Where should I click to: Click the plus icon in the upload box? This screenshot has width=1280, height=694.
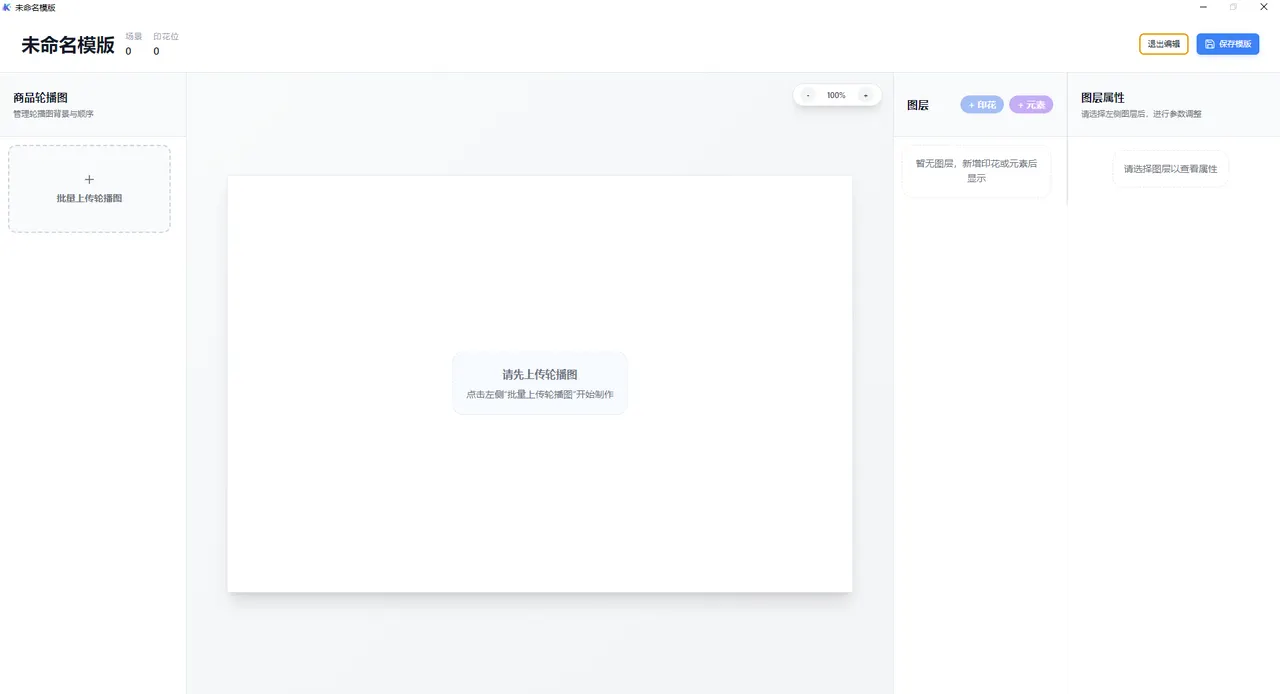[89, 179]
